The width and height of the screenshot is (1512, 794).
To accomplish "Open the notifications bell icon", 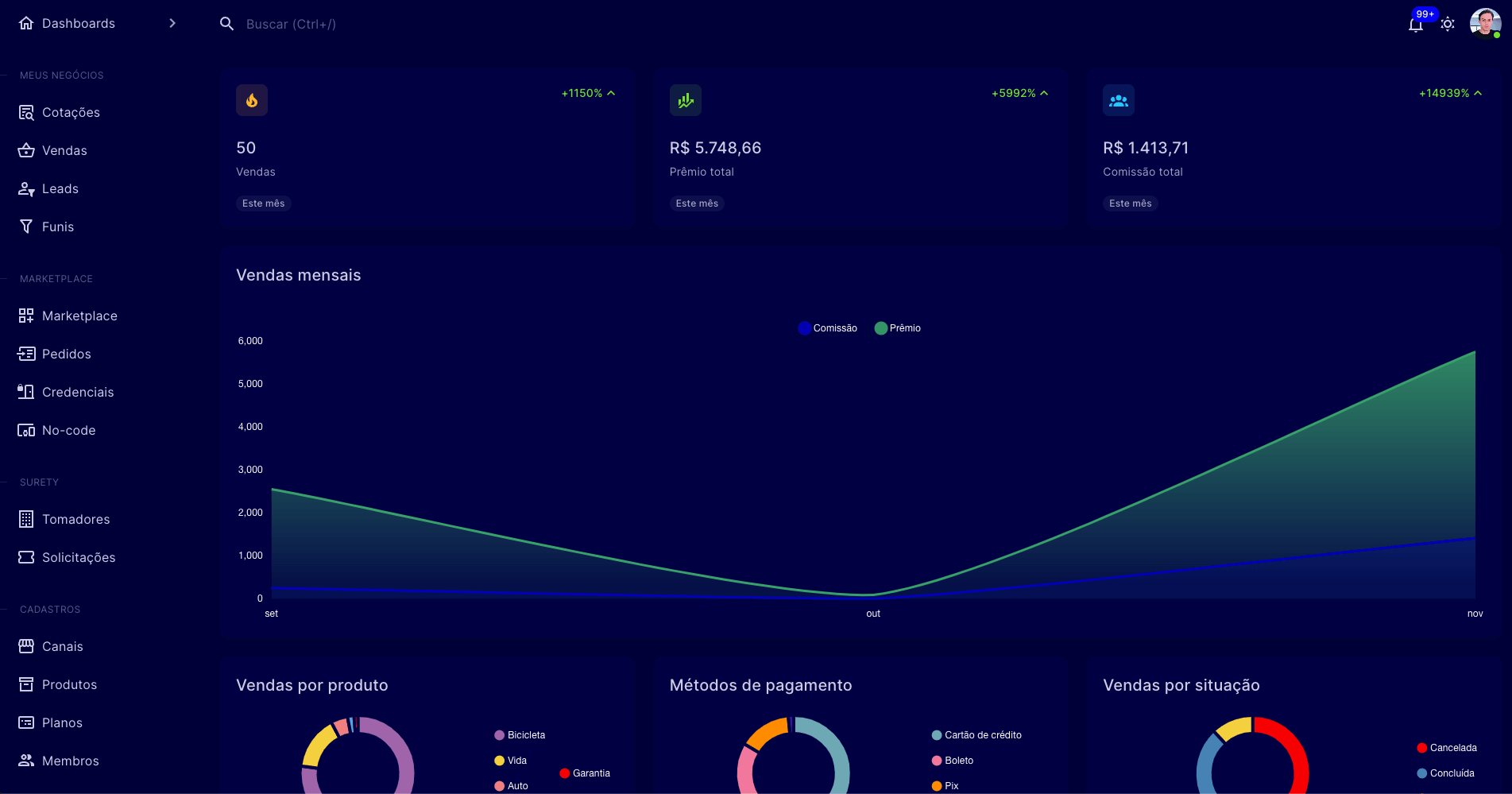I will coord(1415,25).
